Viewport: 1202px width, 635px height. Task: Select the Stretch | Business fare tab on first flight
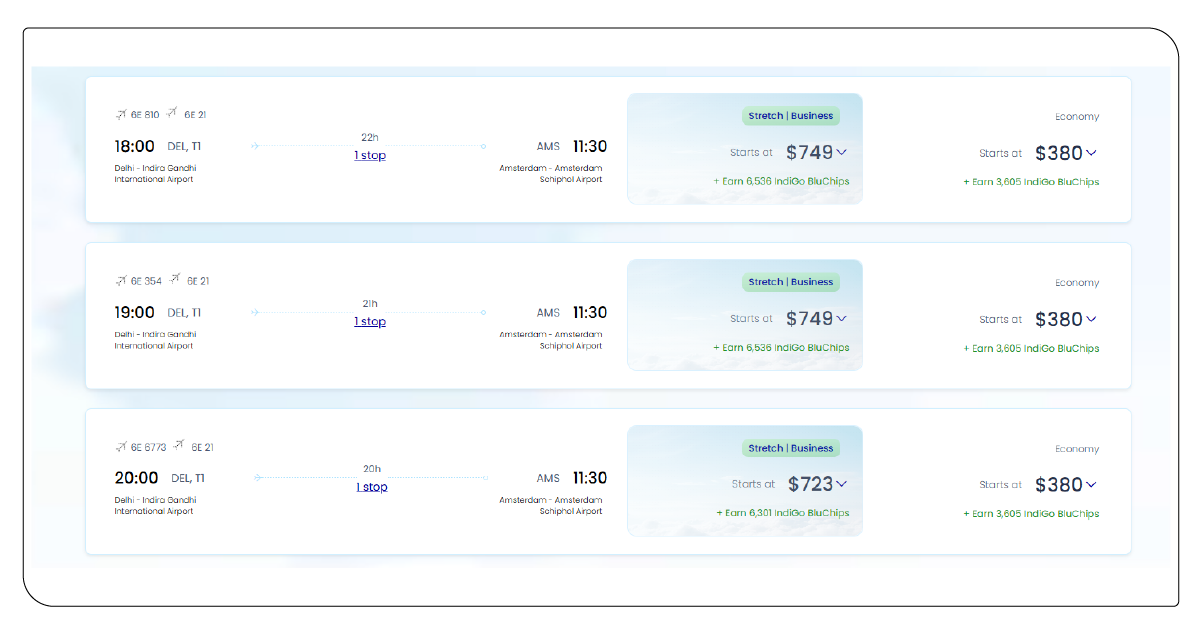click(791, 115)
